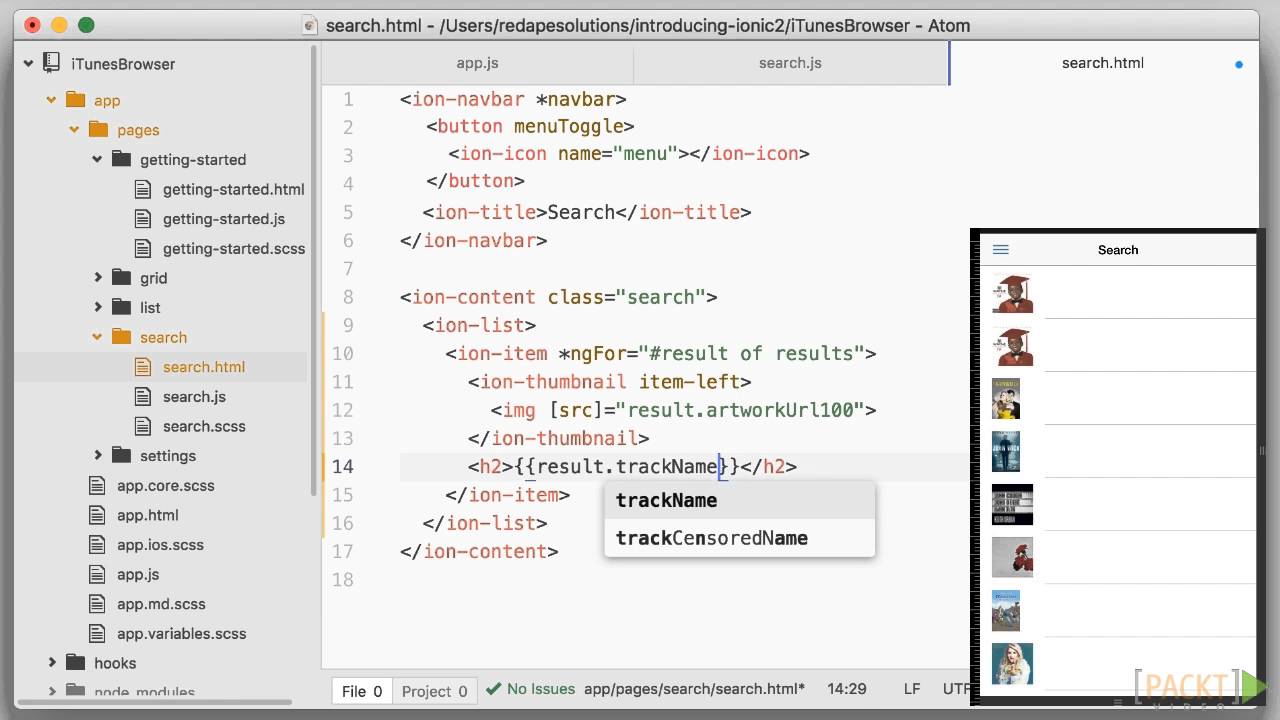Screen dimensions: 1280x720
Task: Click line number 10 in the gutter
Action: click(x=343, y=354)
